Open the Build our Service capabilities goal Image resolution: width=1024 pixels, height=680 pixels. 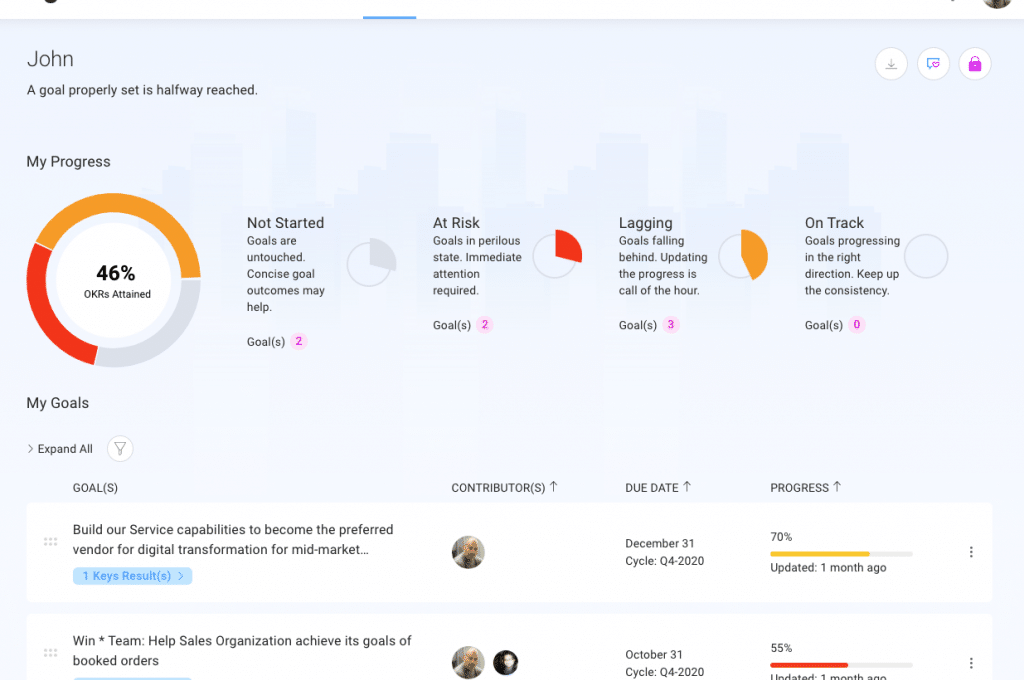click(x=233, y=539)
